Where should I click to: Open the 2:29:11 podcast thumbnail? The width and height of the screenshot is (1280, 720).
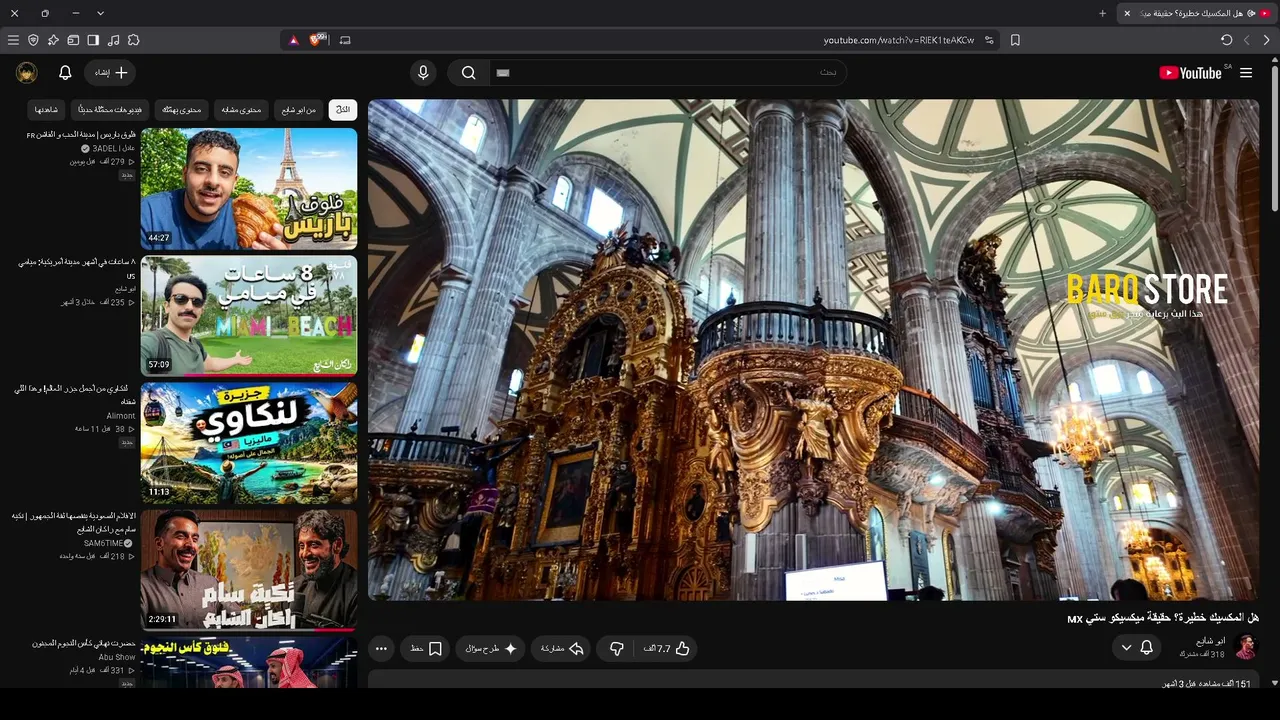249,569
